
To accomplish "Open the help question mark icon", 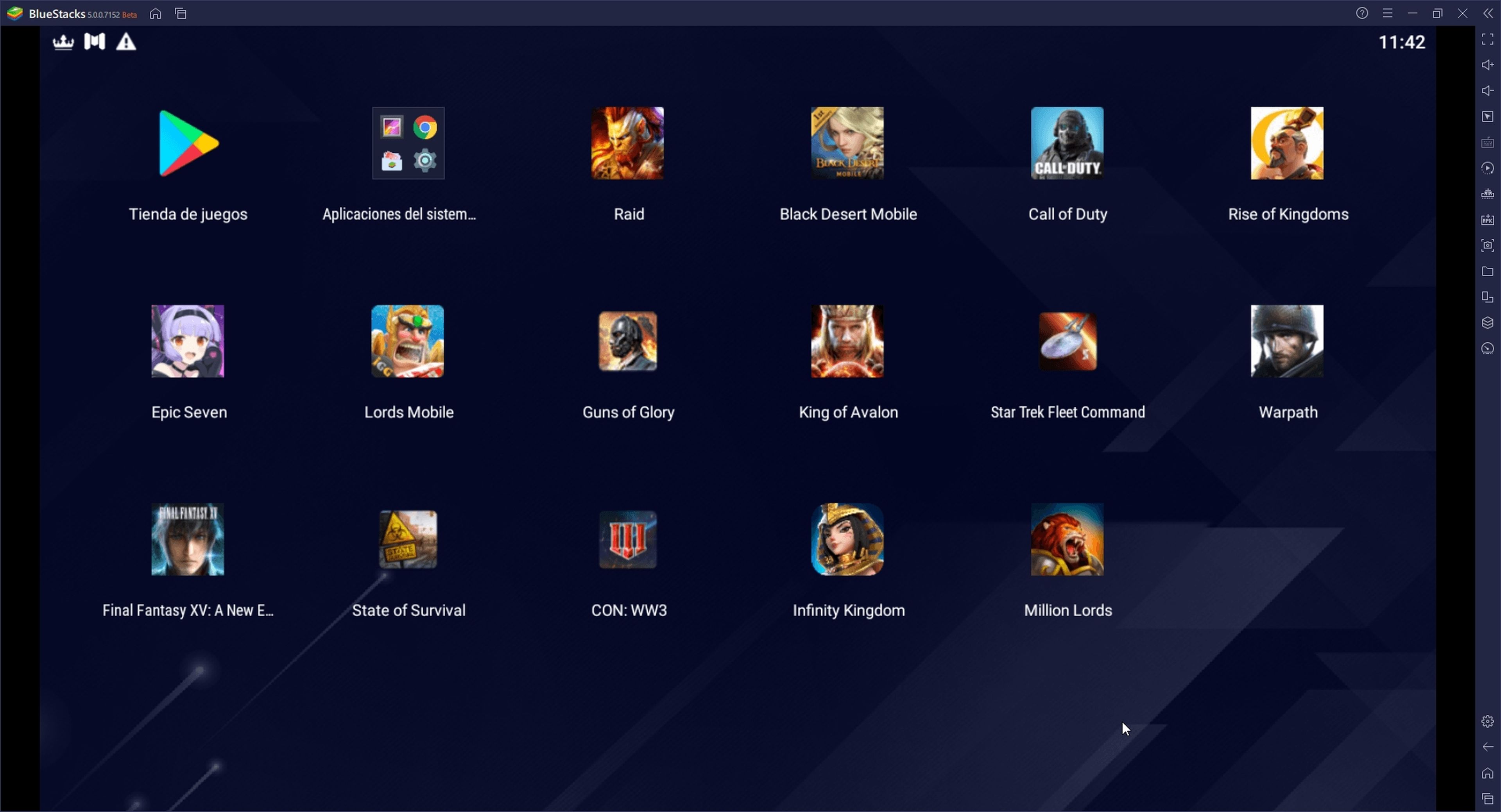I will click(x=1362, y=13).
